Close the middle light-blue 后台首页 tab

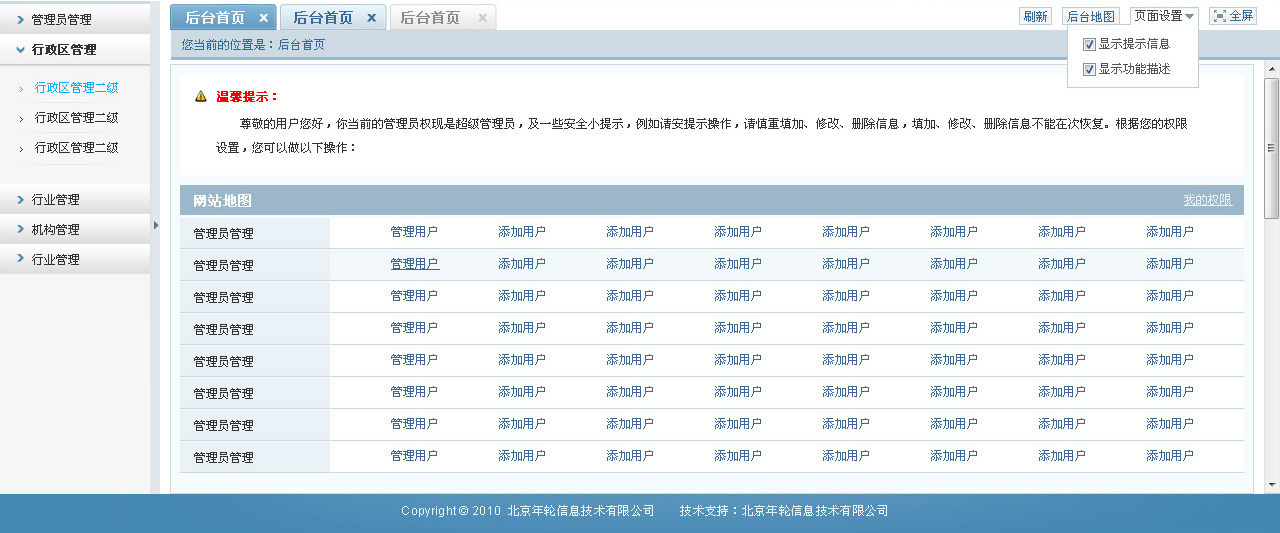click(x=371, y=18)
